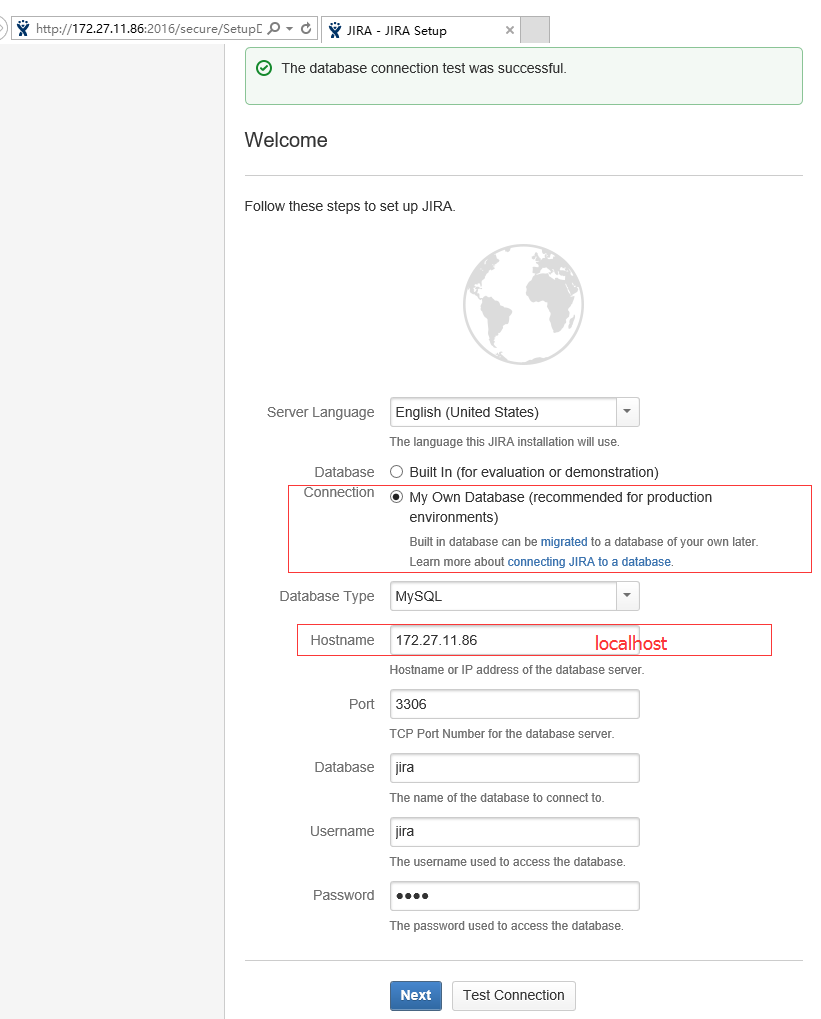821x1019 pixels.
Task: Click the Port input field
Action: (514, 704)
